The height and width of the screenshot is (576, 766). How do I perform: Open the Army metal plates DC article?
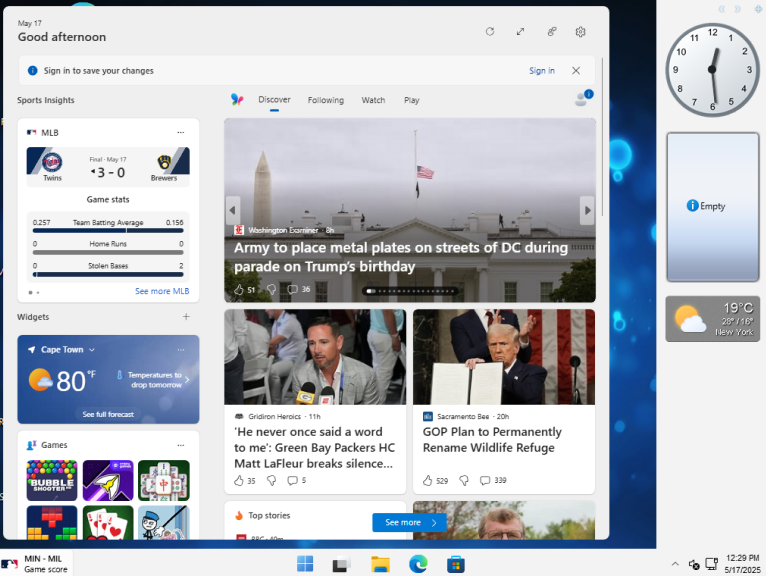click(x=401, y=257)
